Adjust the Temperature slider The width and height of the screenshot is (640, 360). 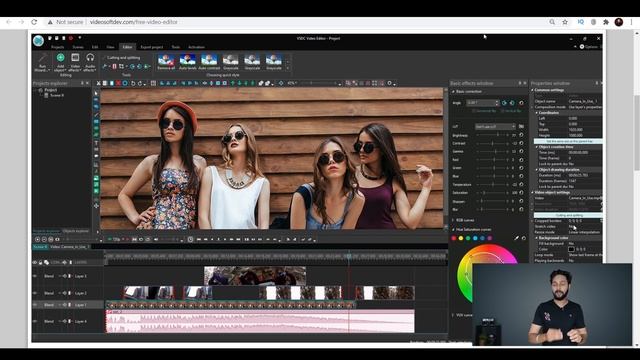point(494,184)
